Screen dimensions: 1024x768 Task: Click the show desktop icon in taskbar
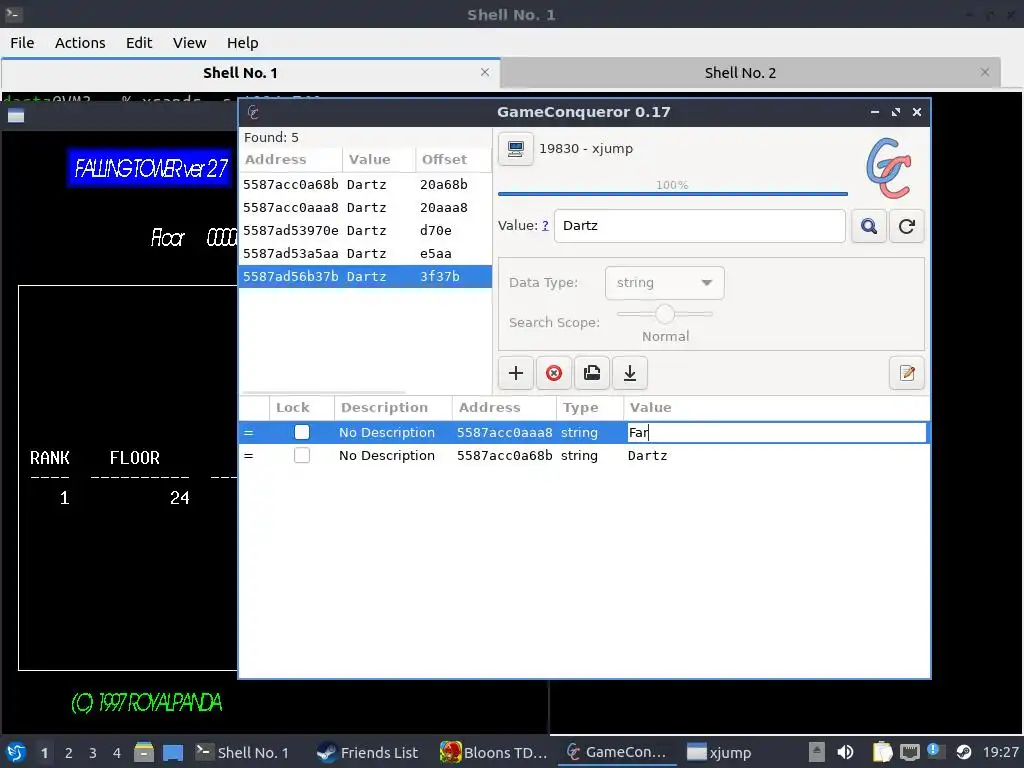coord(173,752)
